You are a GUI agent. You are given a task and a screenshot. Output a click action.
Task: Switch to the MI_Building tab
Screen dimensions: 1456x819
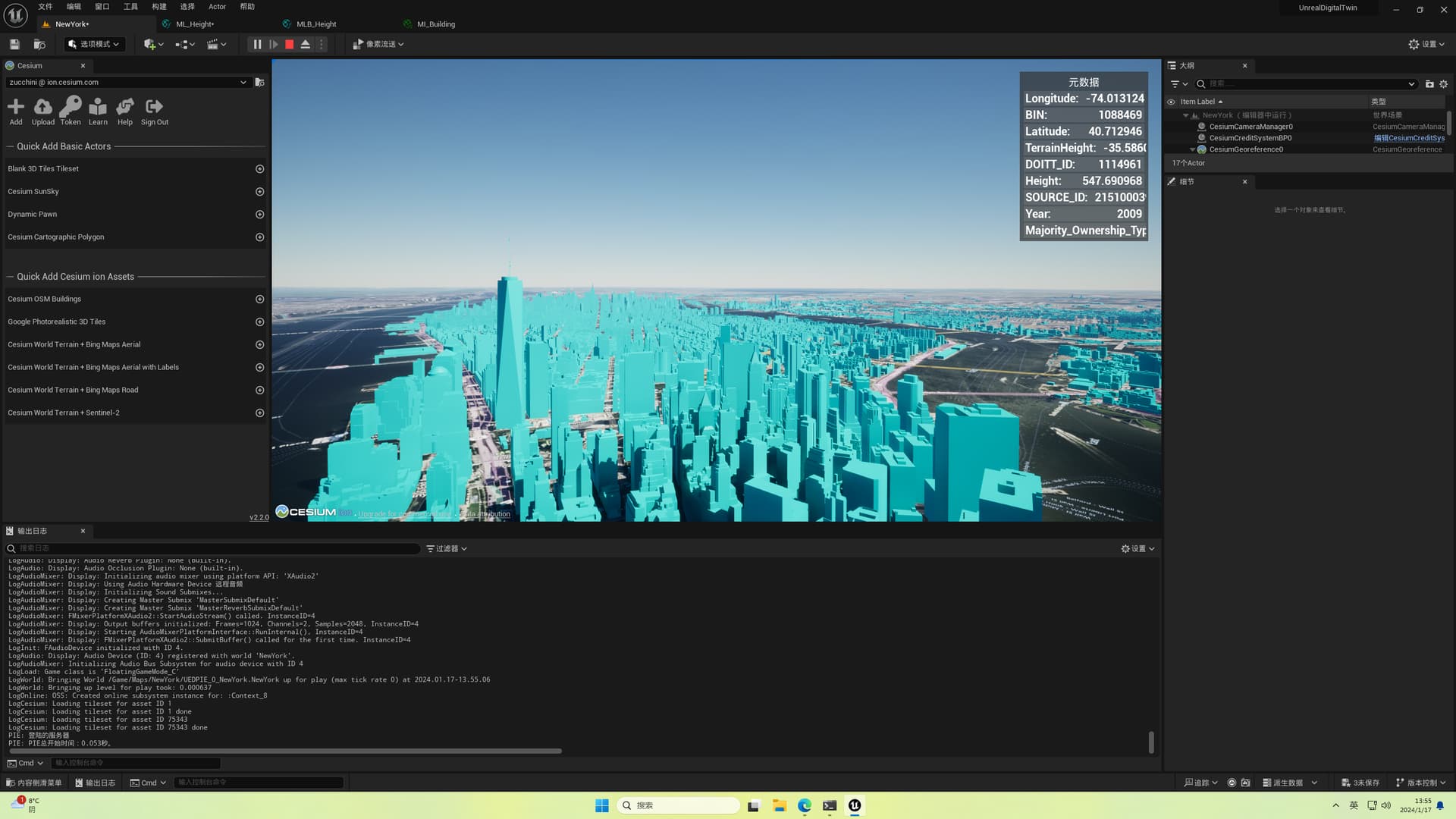(x=435, y=24)
